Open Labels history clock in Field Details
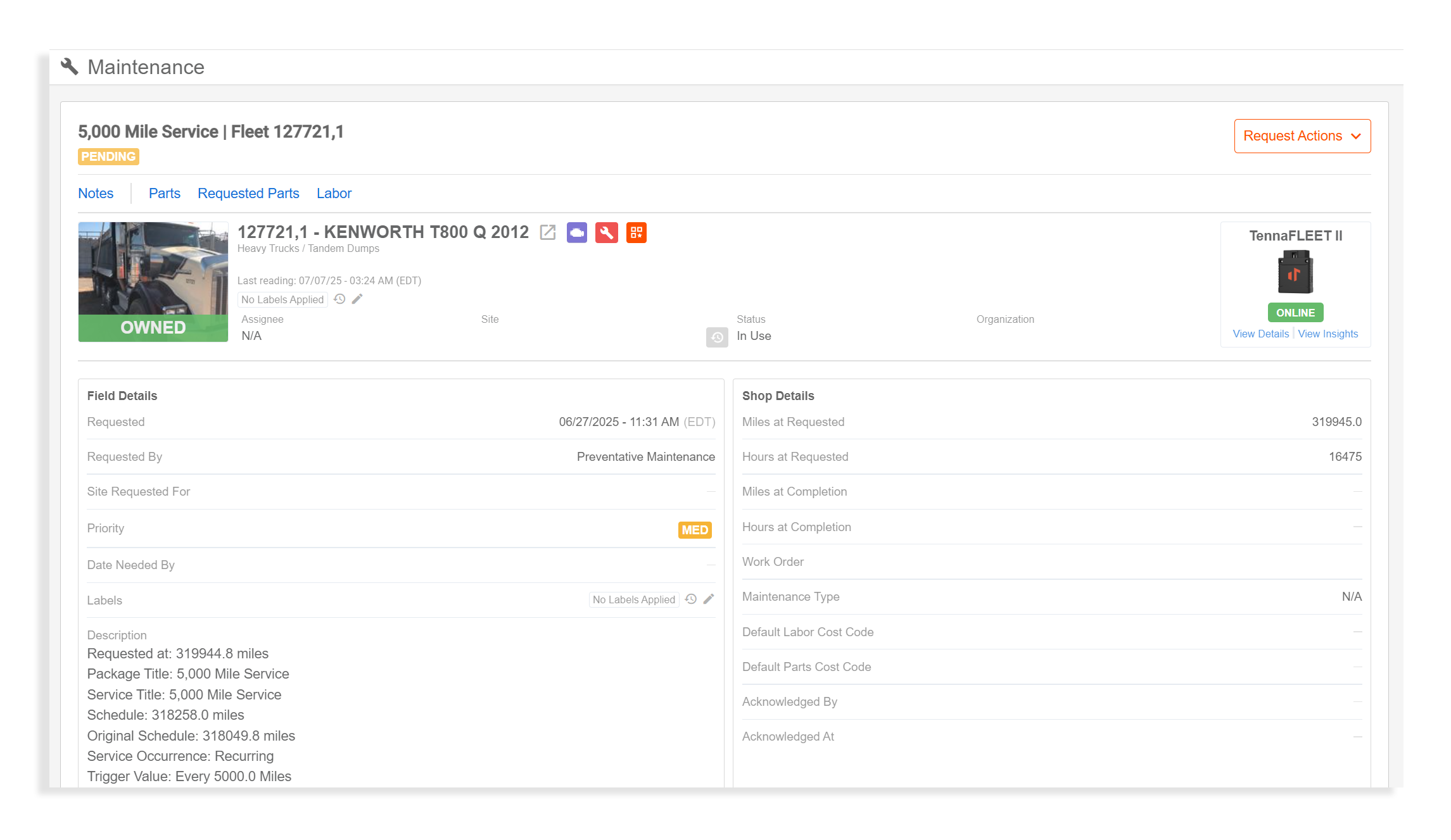 (x=691, y=598)
